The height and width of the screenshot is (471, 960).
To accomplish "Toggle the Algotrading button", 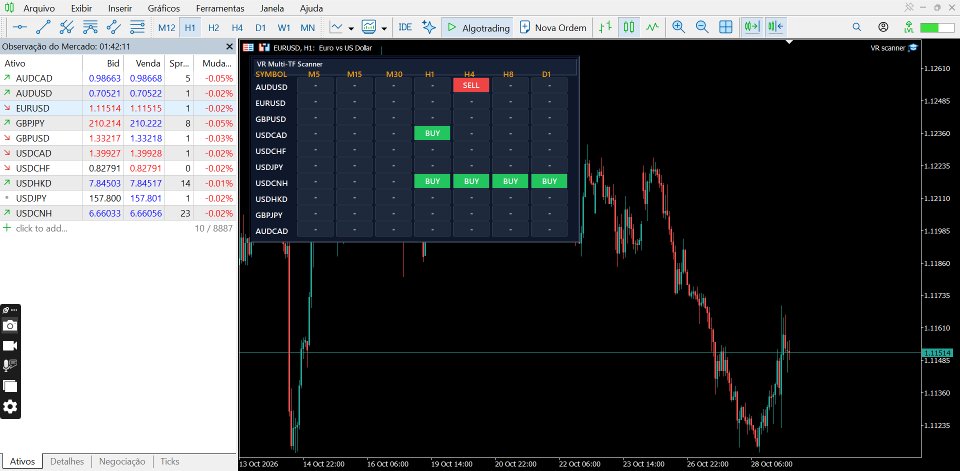I will pyautogui.click(x=478, y=27).
